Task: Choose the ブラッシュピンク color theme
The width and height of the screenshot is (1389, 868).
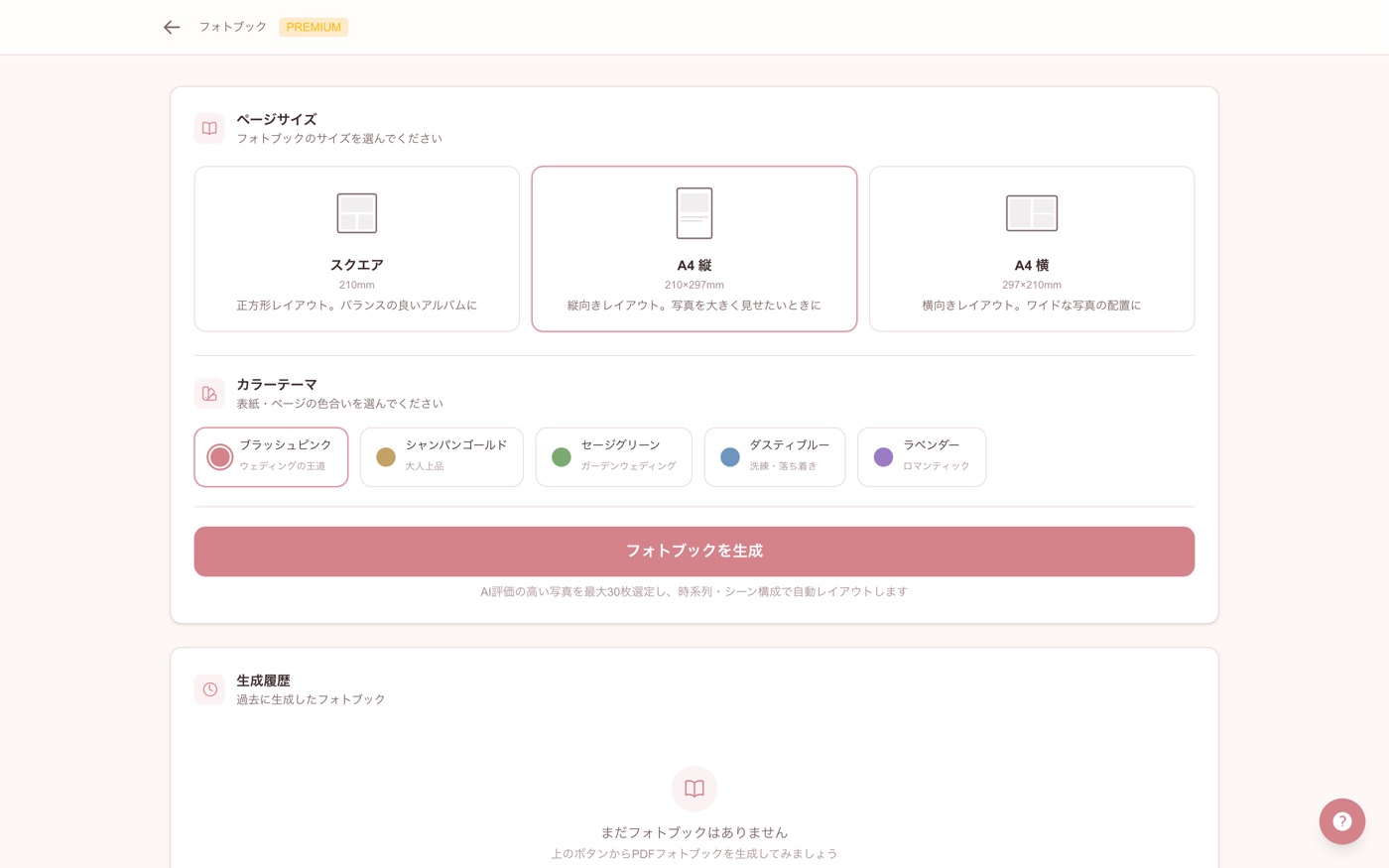Action: (x=271, y=457)
